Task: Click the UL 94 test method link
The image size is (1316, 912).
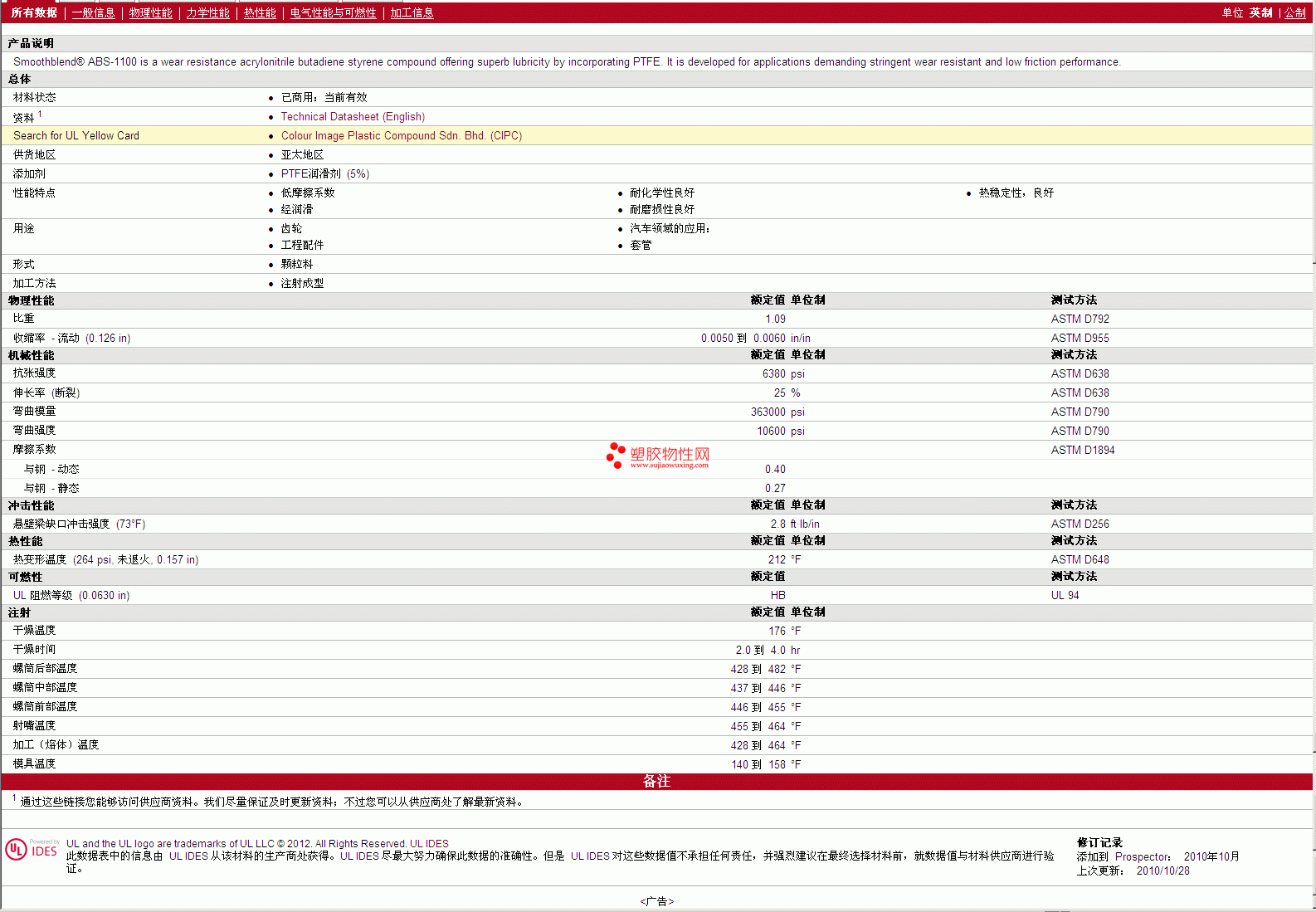Action: point(1065,596)
